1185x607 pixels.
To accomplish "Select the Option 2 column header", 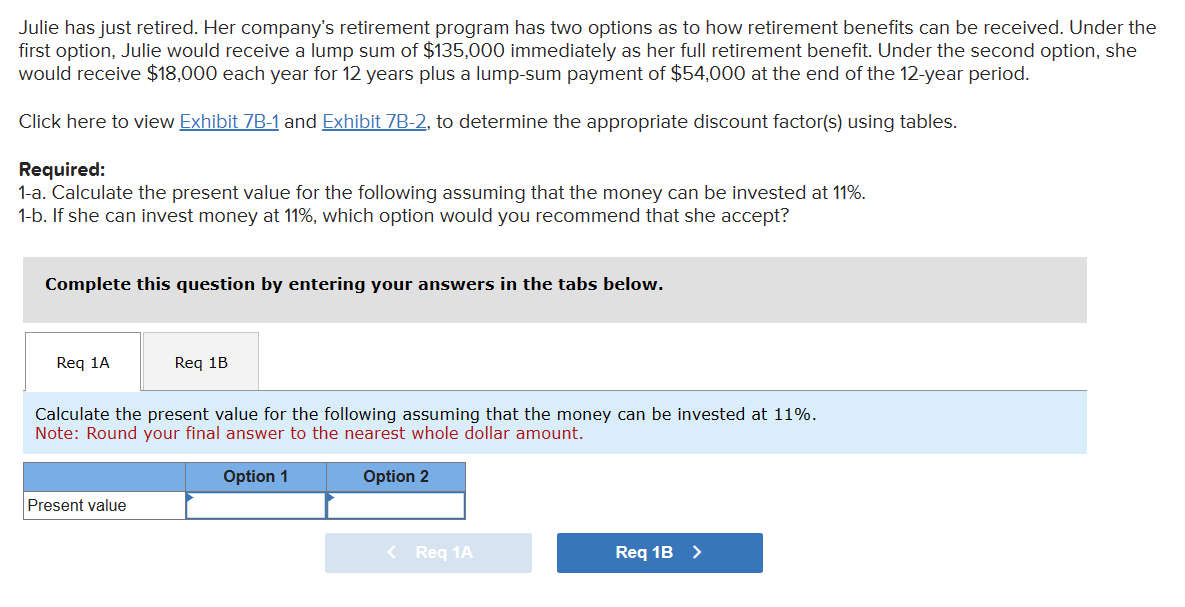I will click(x=396, y=477).
